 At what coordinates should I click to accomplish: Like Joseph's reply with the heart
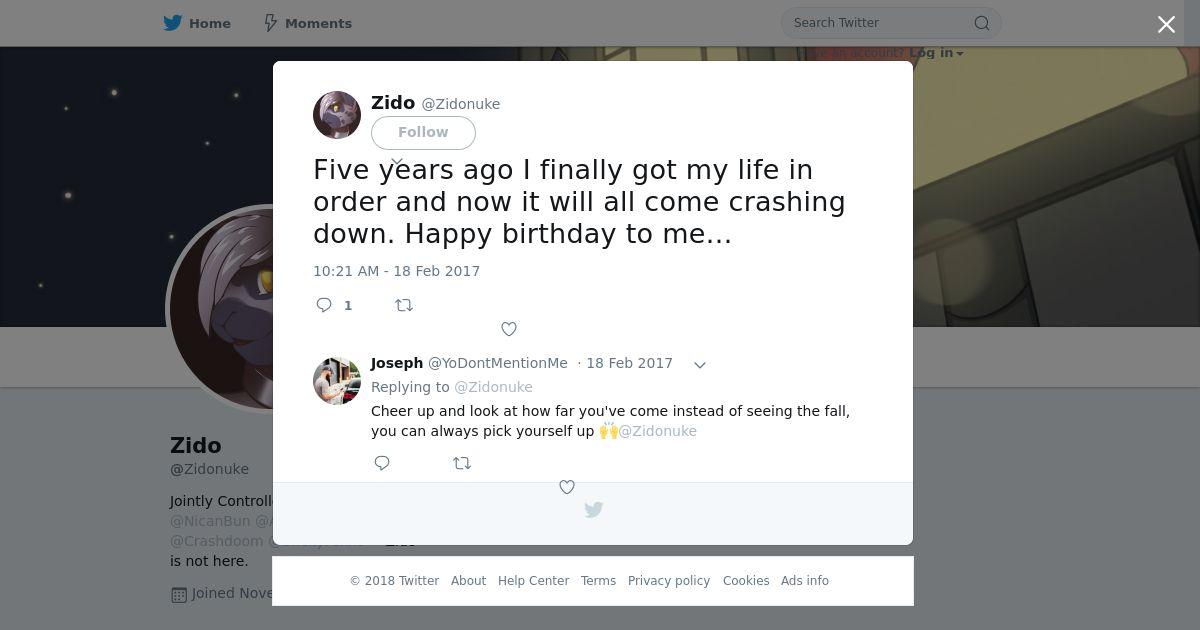(567, 487)
